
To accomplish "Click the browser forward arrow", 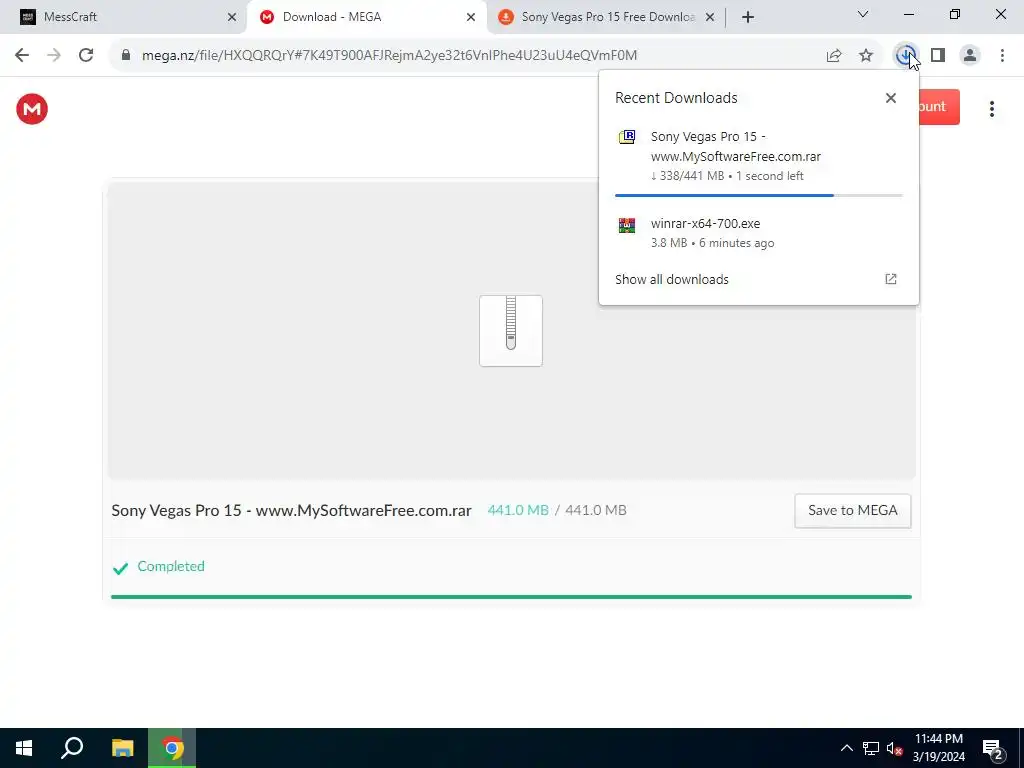I will (x=54, y=56).
